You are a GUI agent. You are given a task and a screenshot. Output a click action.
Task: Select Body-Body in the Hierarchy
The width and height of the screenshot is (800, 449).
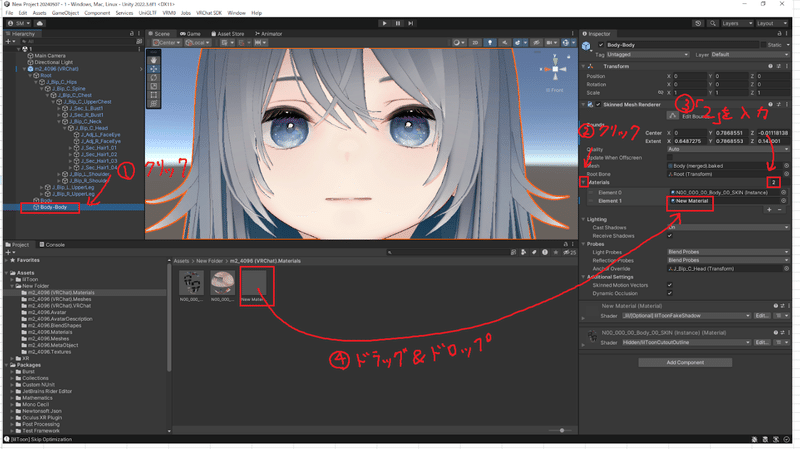[x=54, y=207]
